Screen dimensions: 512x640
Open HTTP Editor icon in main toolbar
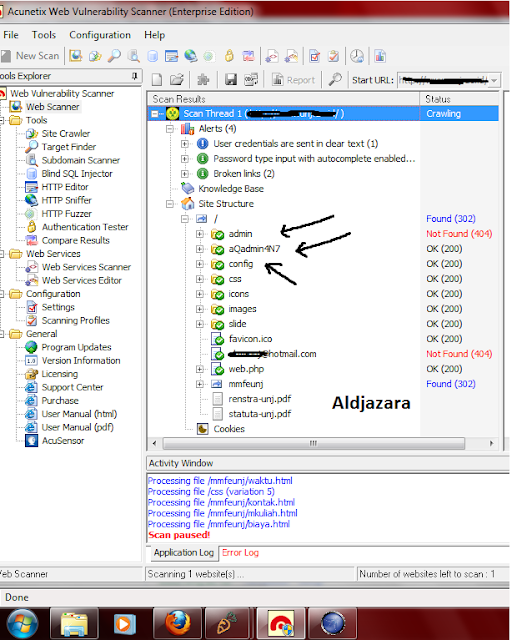pos(171,56)
